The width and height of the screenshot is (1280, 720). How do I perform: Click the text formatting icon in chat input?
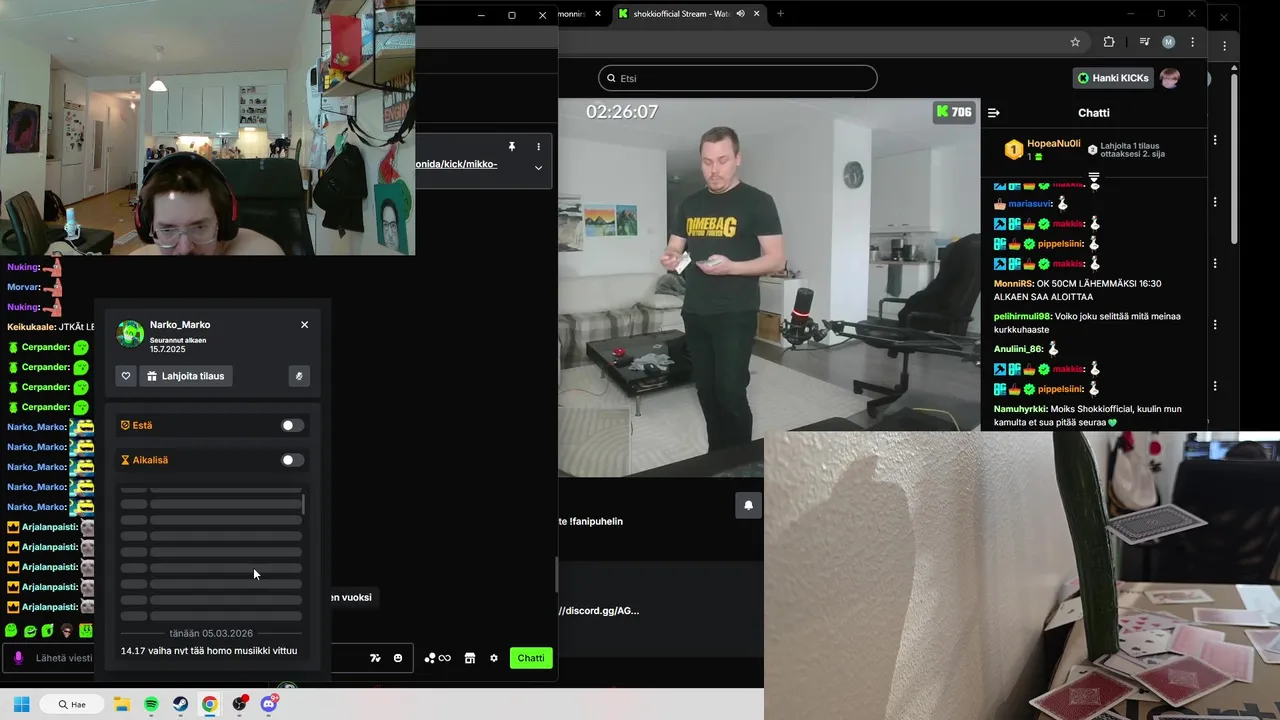click(375, 658)
